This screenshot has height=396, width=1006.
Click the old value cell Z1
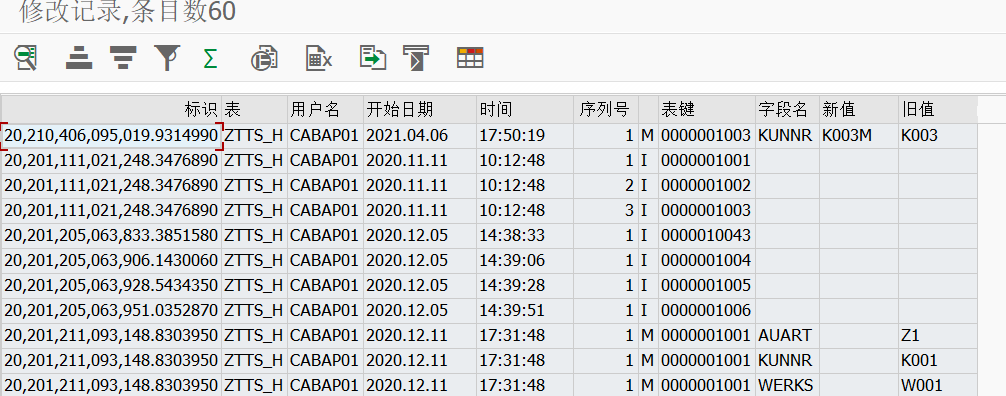pyautogui.click(x=938, y=336)
